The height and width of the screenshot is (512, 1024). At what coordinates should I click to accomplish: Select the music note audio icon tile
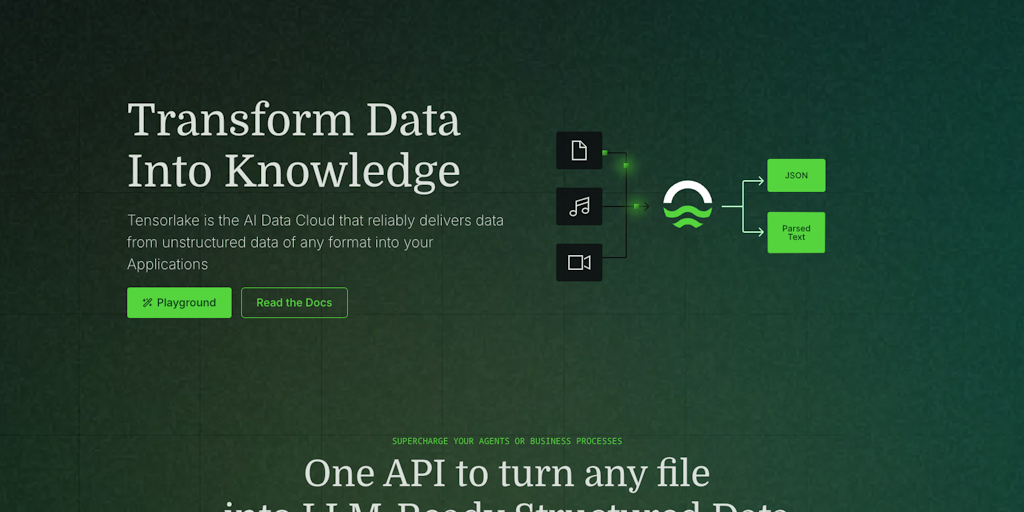click(579, 206)
